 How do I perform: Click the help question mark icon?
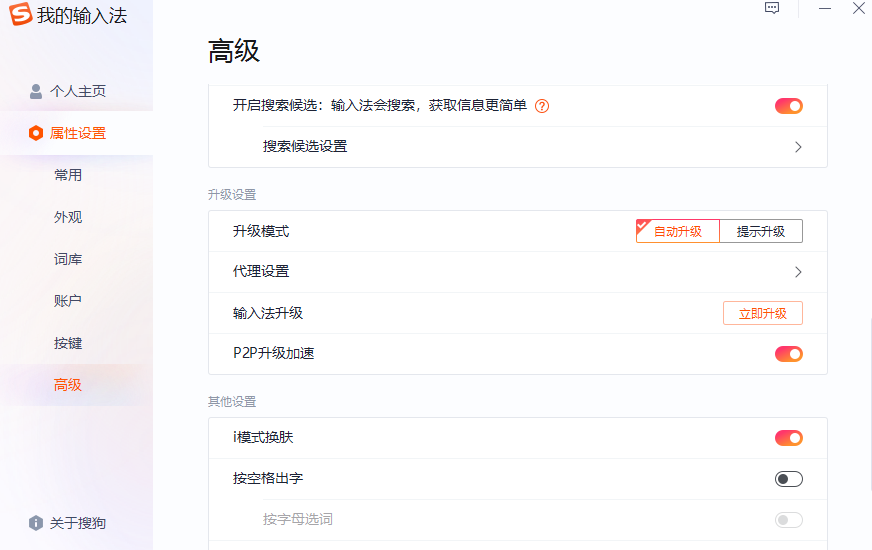click(542, 106)
